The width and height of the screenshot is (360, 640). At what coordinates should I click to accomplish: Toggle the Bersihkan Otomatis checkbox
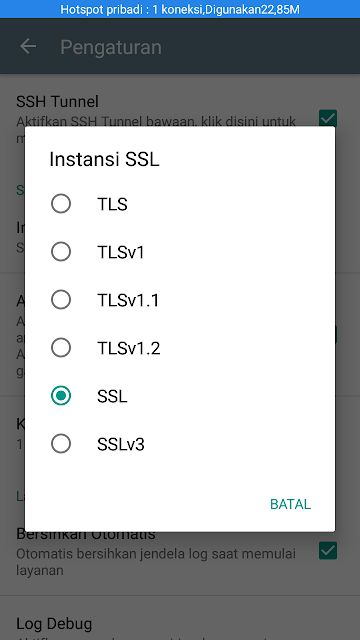click(x=328, y=550)
